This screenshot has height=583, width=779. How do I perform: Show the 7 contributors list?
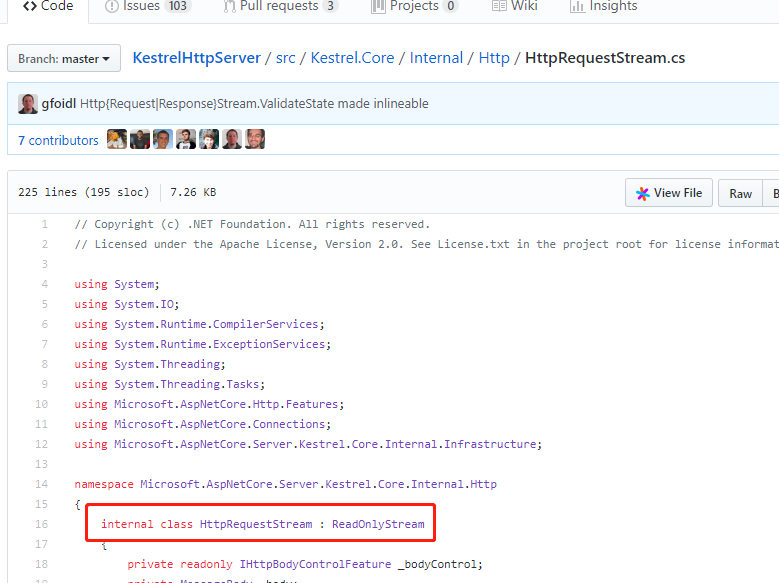point(58,141)
